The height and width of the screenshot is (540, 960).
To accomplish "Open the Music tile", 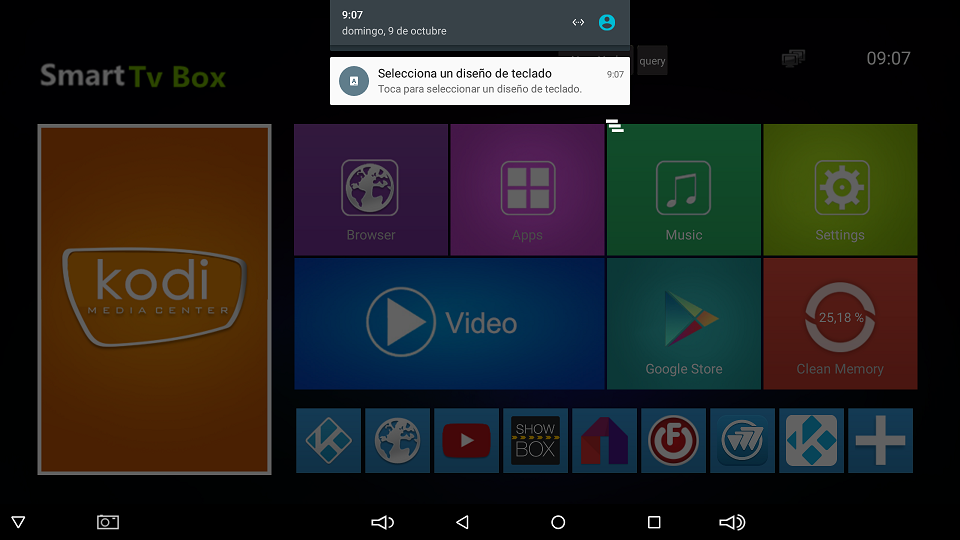I will [684, 190].
